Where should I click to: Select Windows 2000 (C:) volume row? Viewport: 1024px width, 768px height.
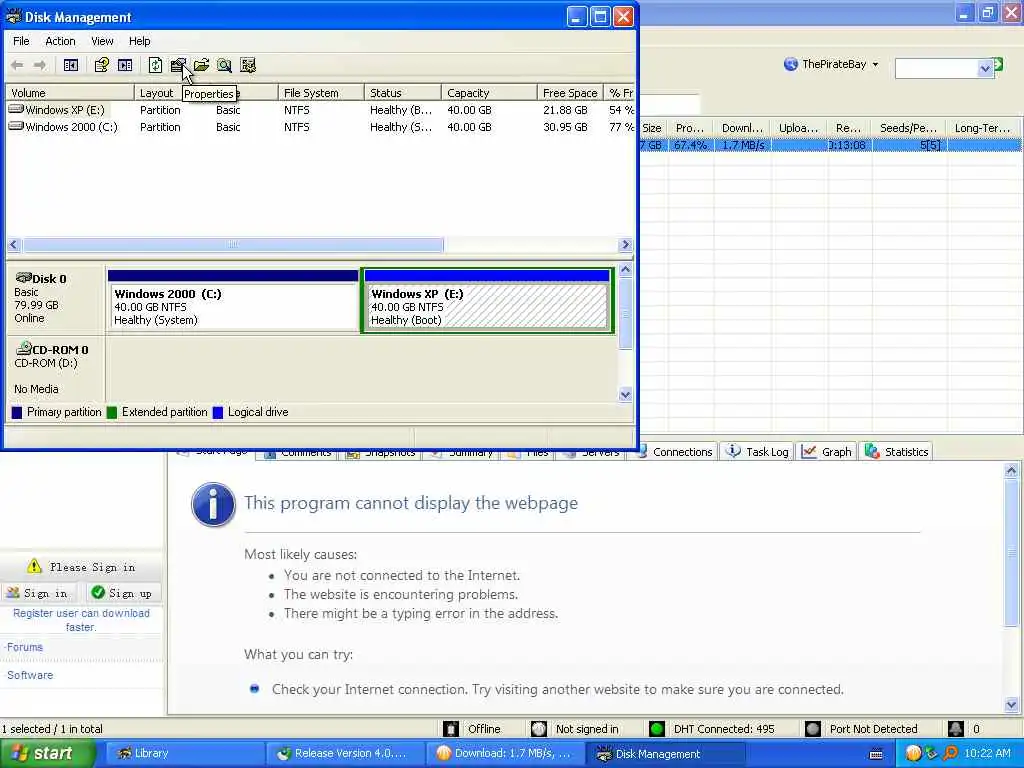tap(320, 127)
